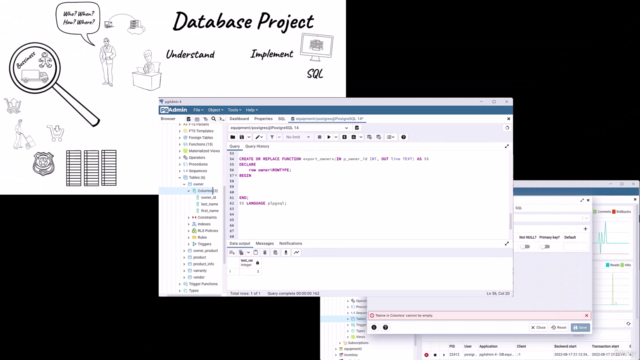The image size is (640, 360).
Task: Click the Delete row trash icon
Action: click(x=265, y=253)
